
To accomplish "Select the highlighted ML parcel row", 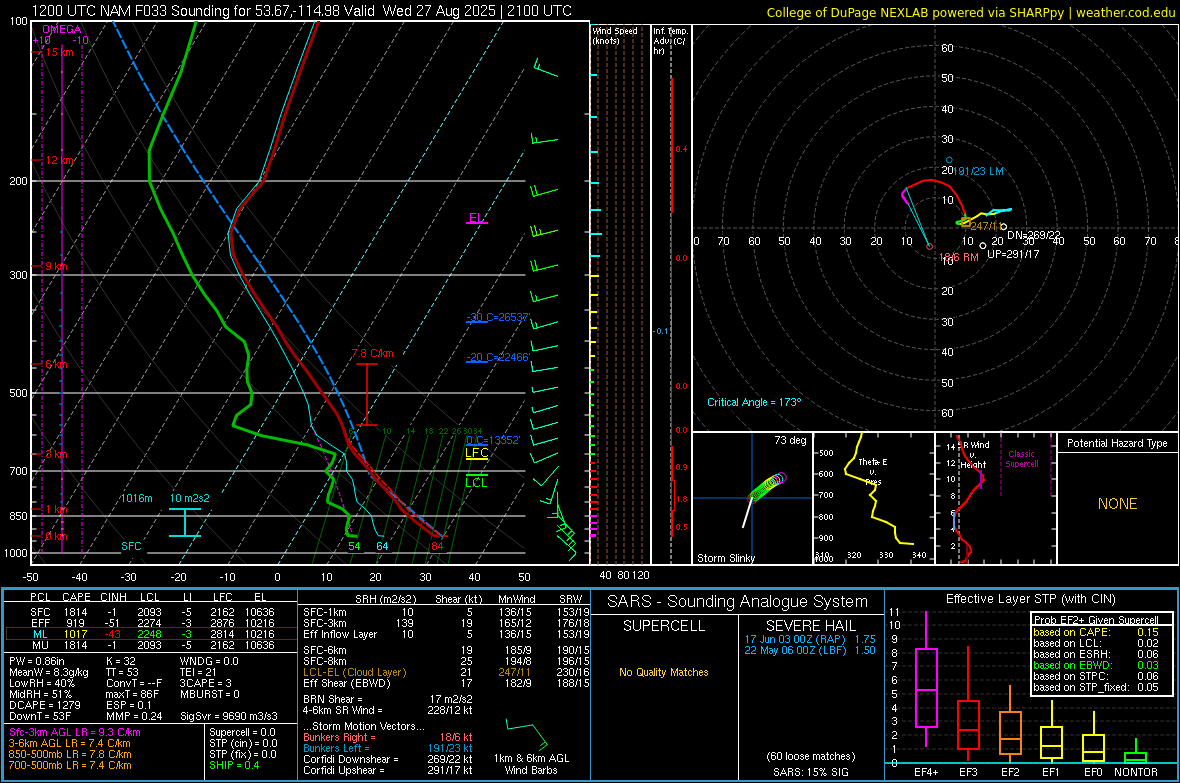I will click(x=151, y=634).
